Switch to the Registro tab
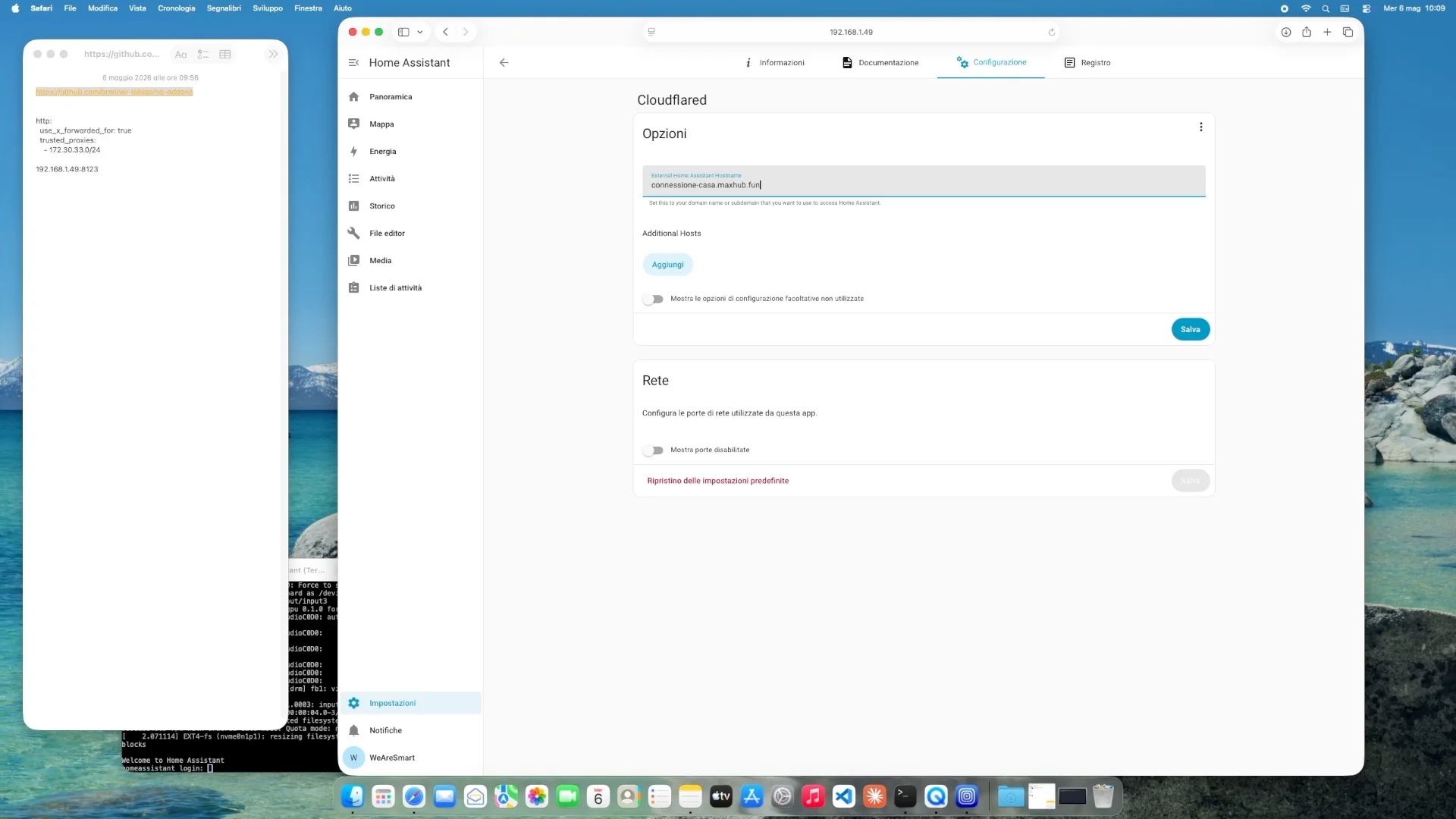 [1087, 63]
